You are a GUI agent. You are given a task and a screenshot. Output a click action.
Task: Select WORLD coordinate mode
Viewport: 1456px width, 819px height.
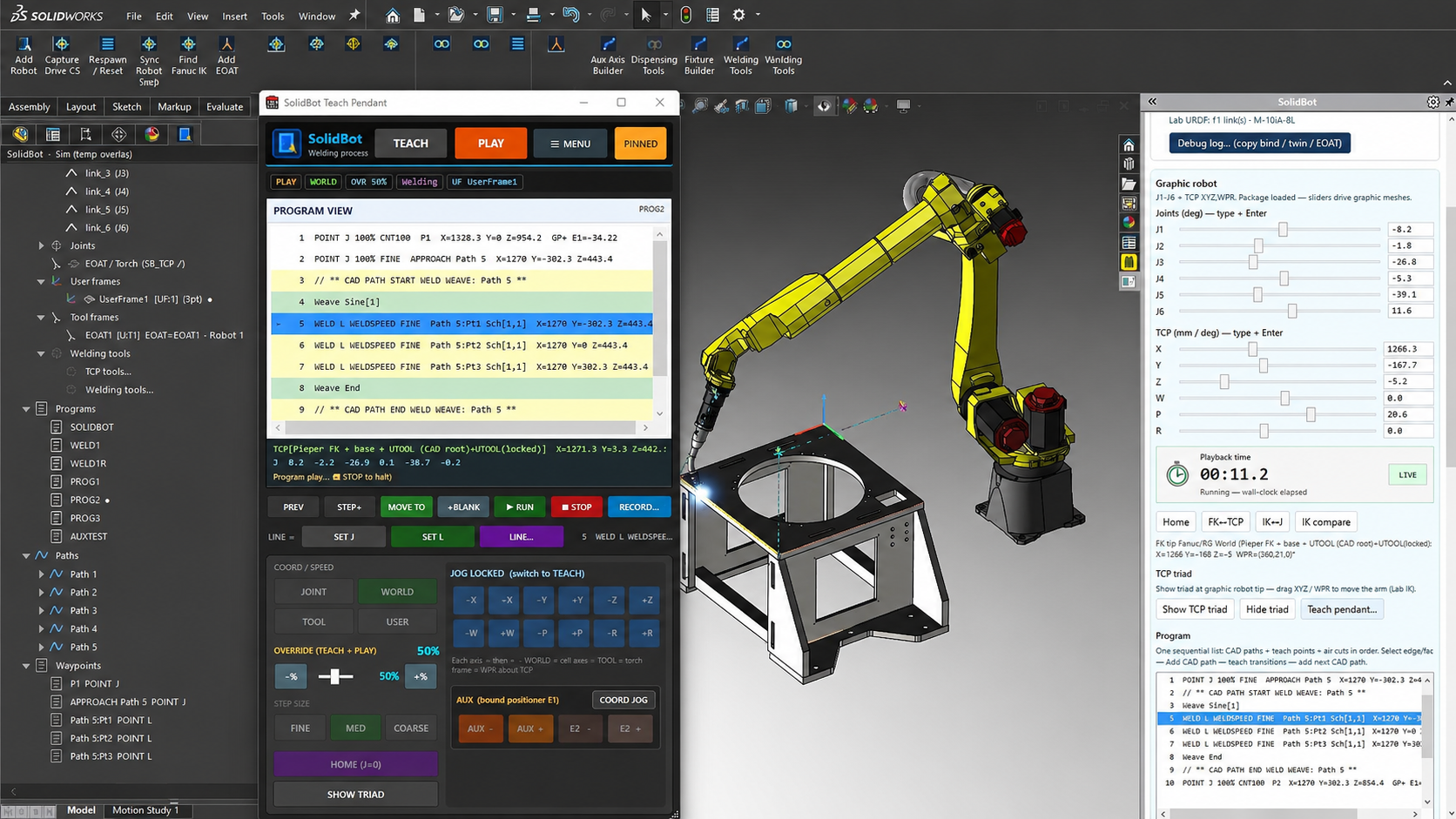point(397,592)
